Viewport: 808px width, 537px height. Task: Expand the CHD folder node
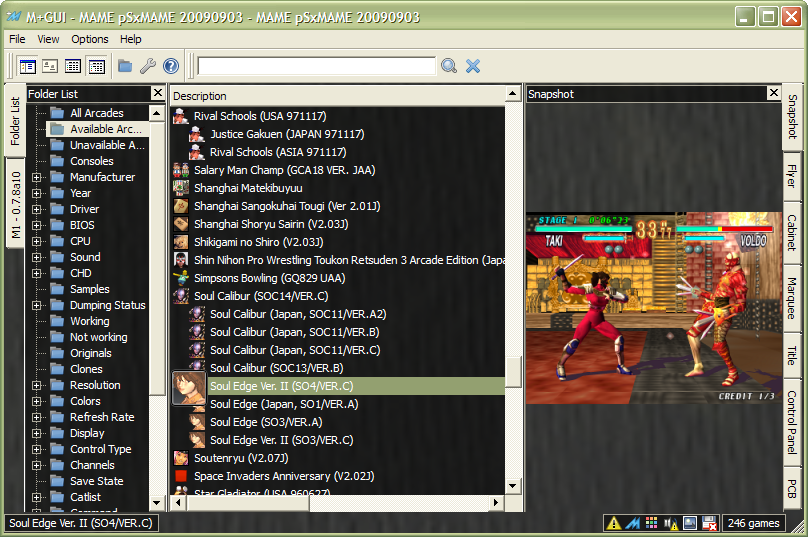[36, 273]
